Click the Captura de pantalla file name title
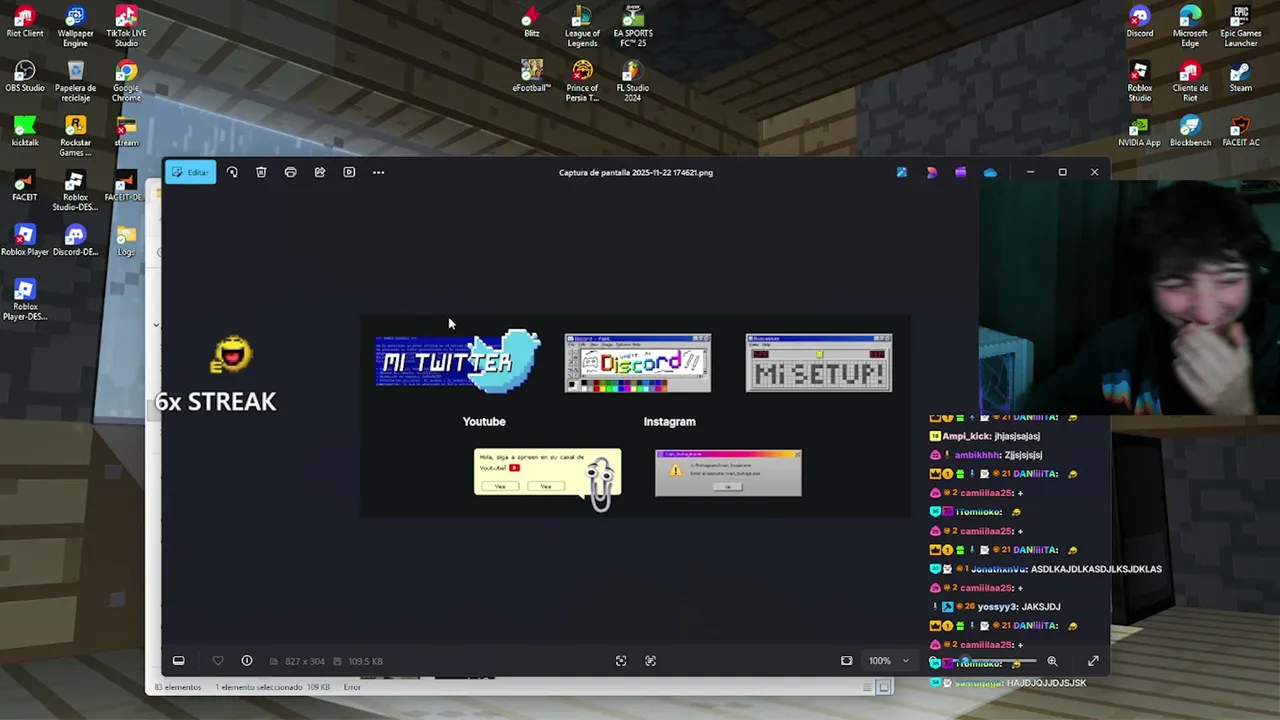The image size is (1280, 720). coord(636,172)
